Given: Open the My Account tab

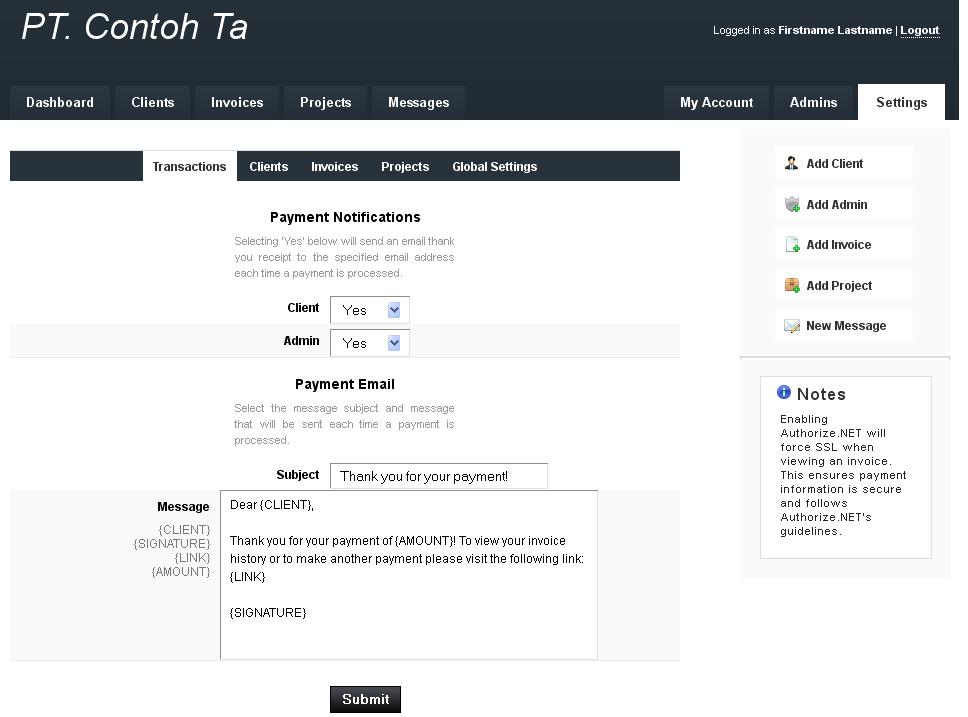Looking at the screenshot, I should (716, 103).
